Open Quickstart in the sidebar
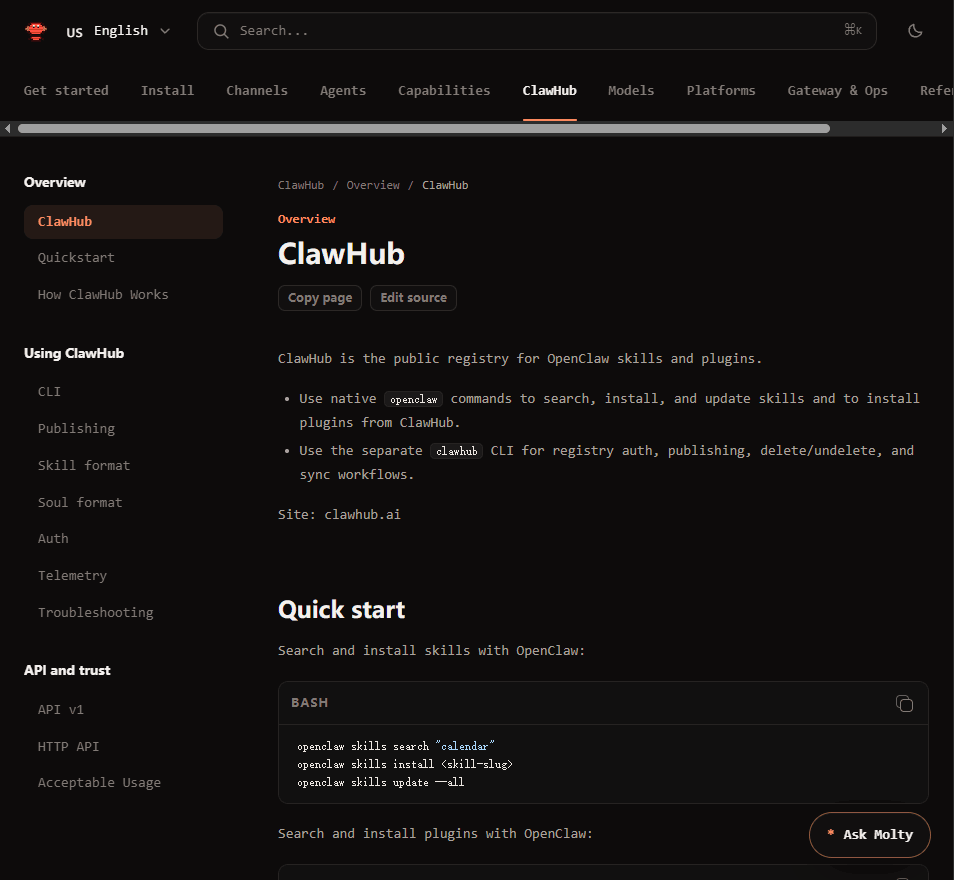Viewport: 954px width, 880px height. [x=76, y=257]
